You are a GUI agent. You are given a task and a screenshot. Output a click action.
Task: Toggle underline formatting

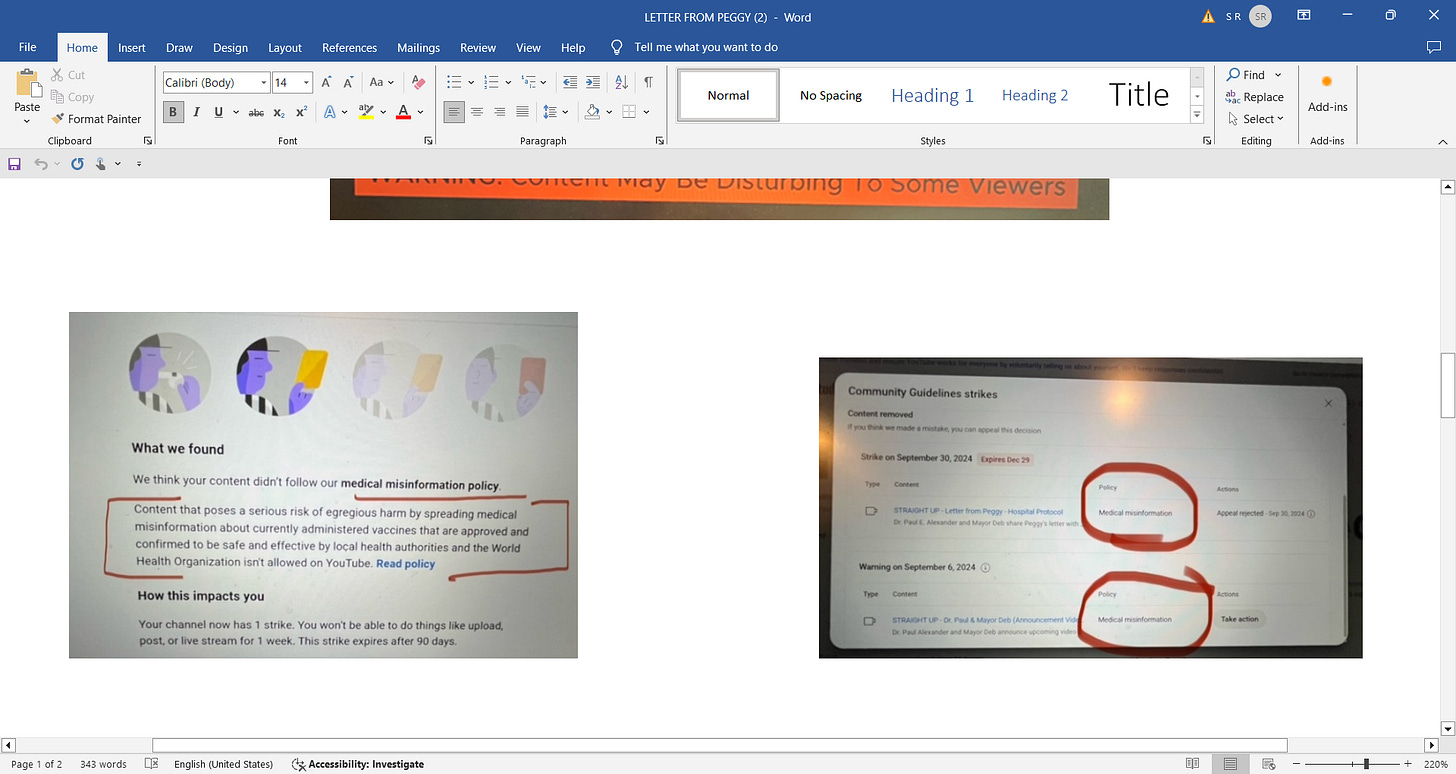click(219, 112)
